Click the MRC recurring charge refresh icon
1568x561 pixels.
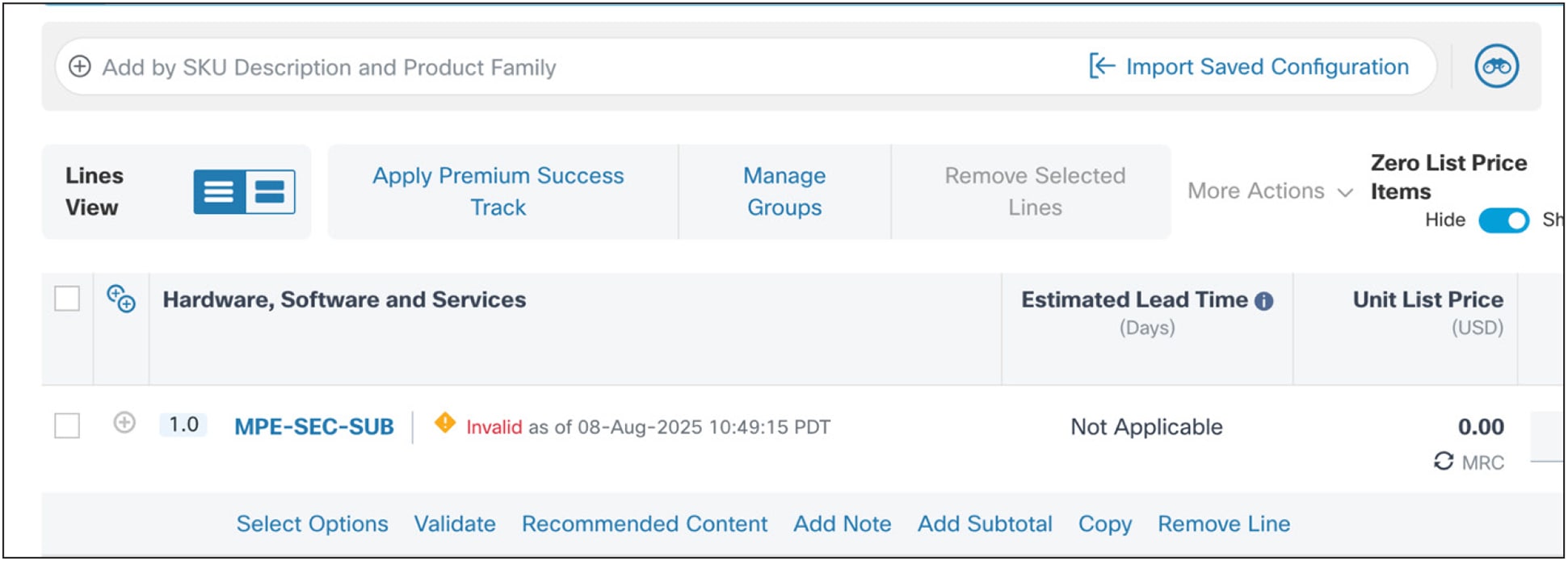(x=1444, y=463)
